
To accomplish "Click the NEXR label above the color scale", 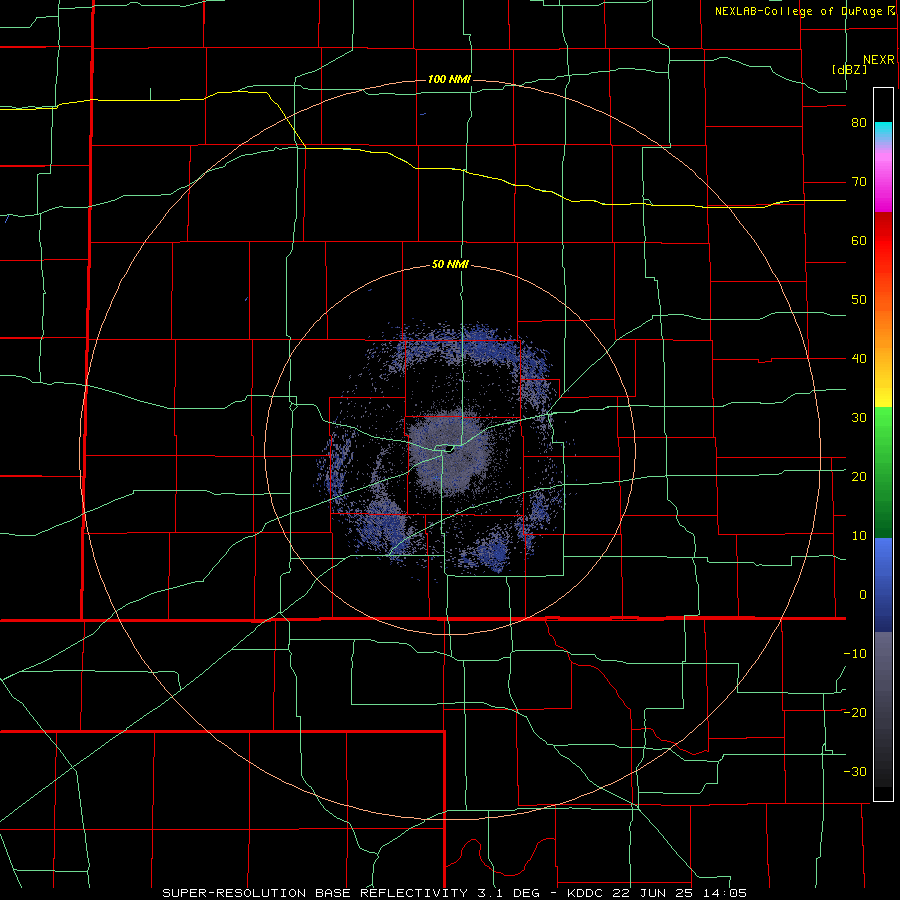I will tap(879, 60).
